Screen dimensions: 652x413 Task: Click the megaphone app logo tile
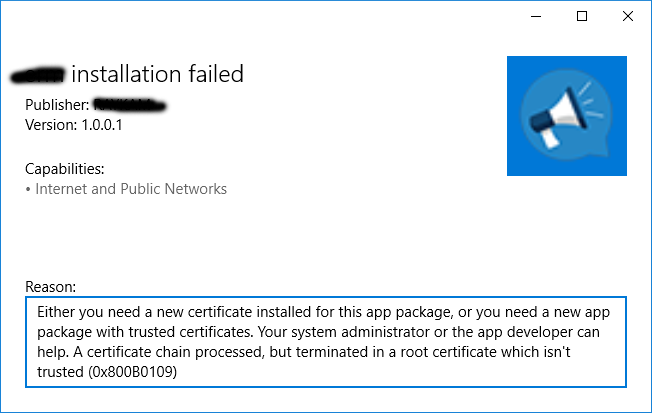566,116
